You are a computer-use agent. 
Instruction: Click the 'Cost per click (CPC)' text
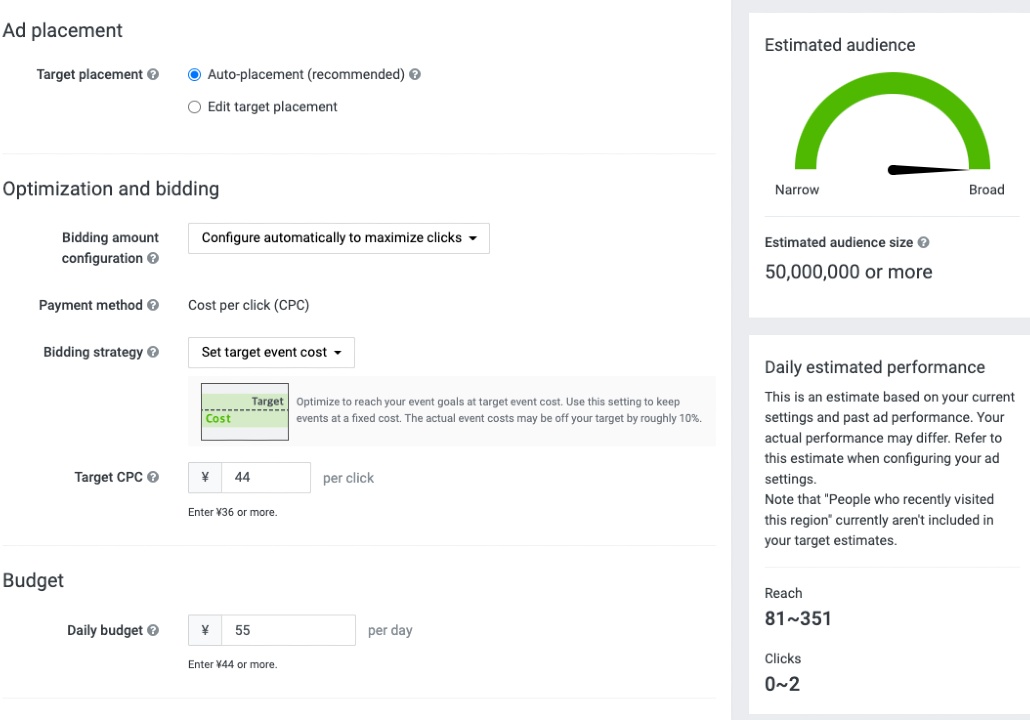248,305
